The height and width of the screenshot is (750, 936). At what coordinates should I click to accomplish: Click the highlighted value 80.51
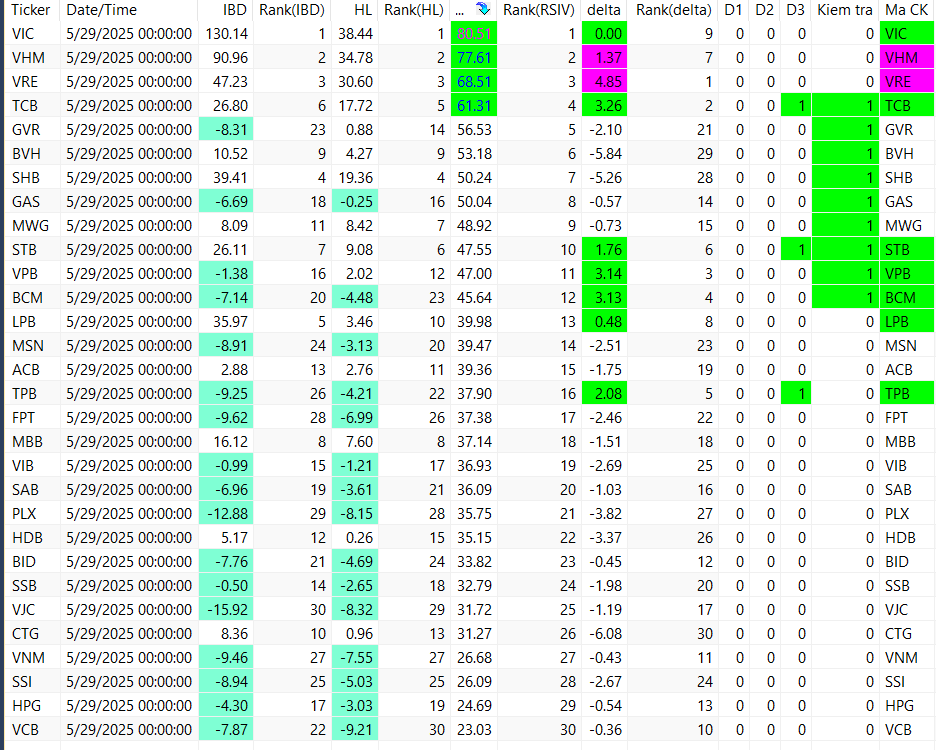tap(474, 34)
